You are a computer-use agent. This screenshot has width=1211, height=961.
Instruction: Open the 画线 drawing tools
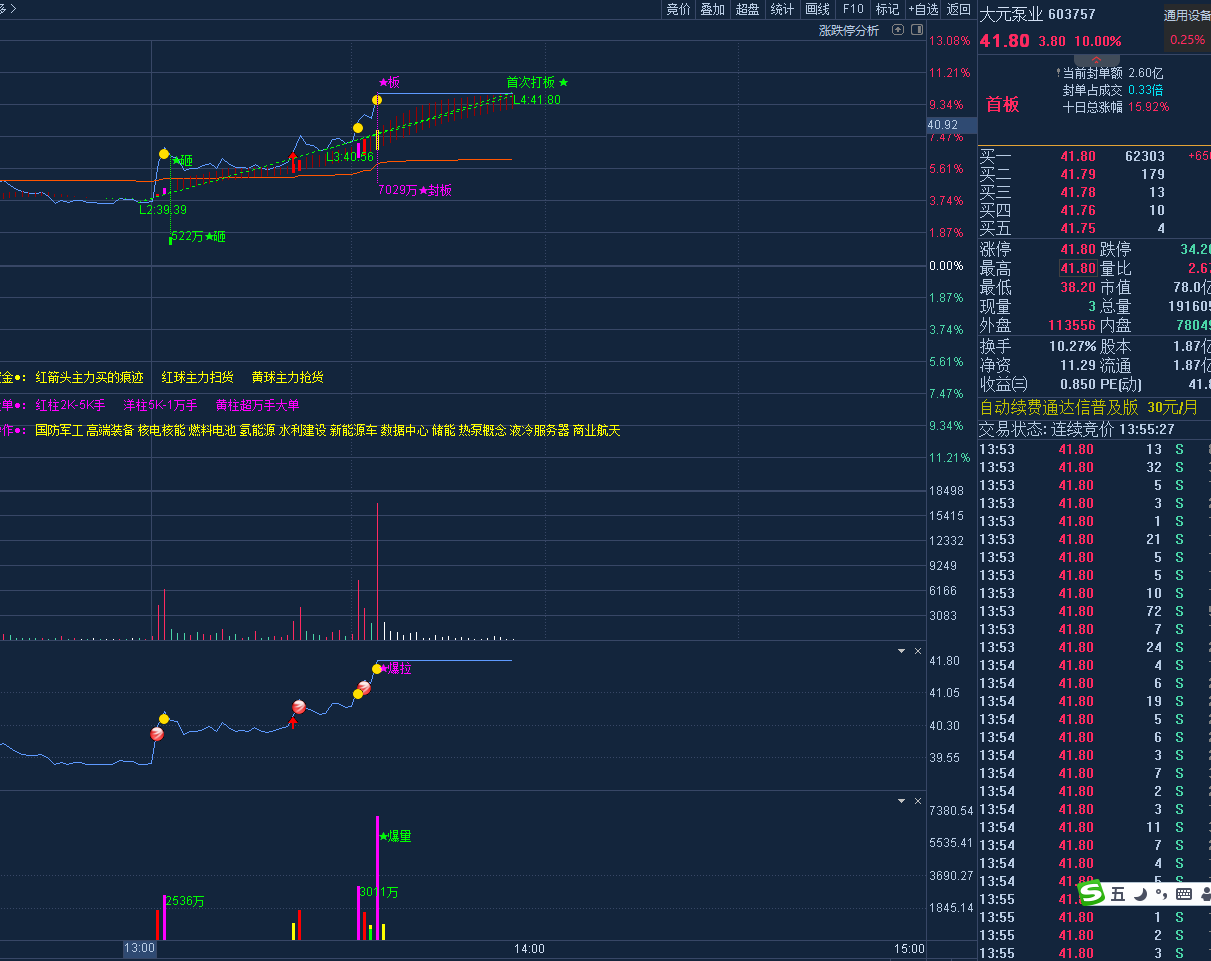point(817,10)
